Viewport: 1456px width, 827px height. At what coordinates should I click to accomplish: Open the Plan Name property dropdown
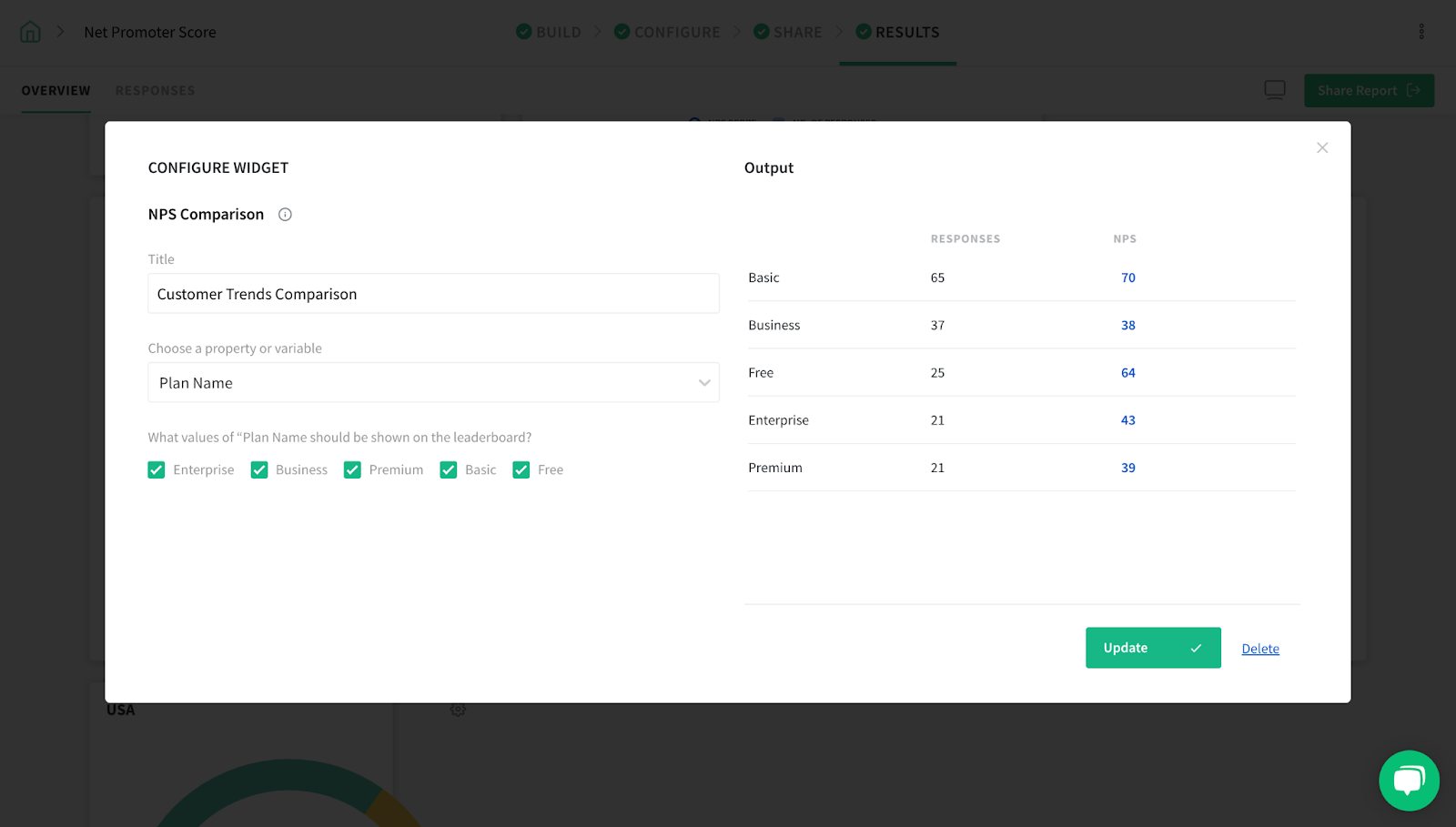(x=433, y=383)
